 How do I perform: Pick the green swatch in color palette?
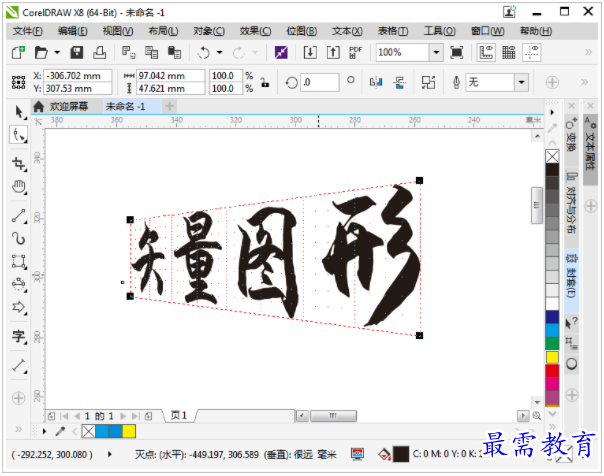coord(552,344)
